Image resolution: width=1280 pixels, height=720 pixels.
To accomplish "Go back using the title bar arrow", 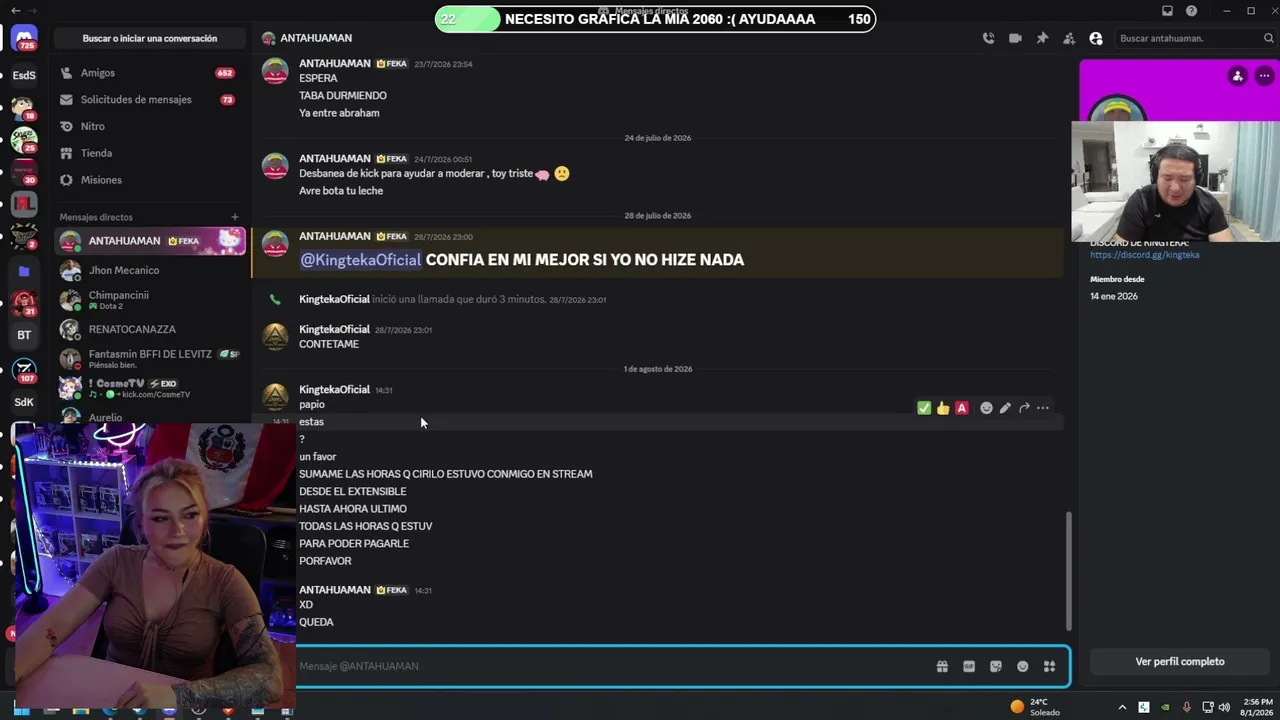I will coord(15,10).
